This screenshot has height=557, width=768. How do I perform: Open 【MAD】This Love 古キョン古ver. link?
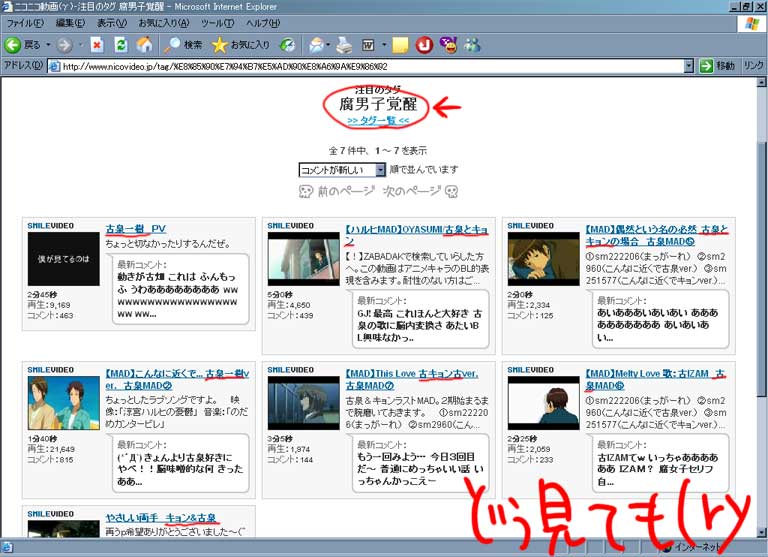(x=412, y=379)
